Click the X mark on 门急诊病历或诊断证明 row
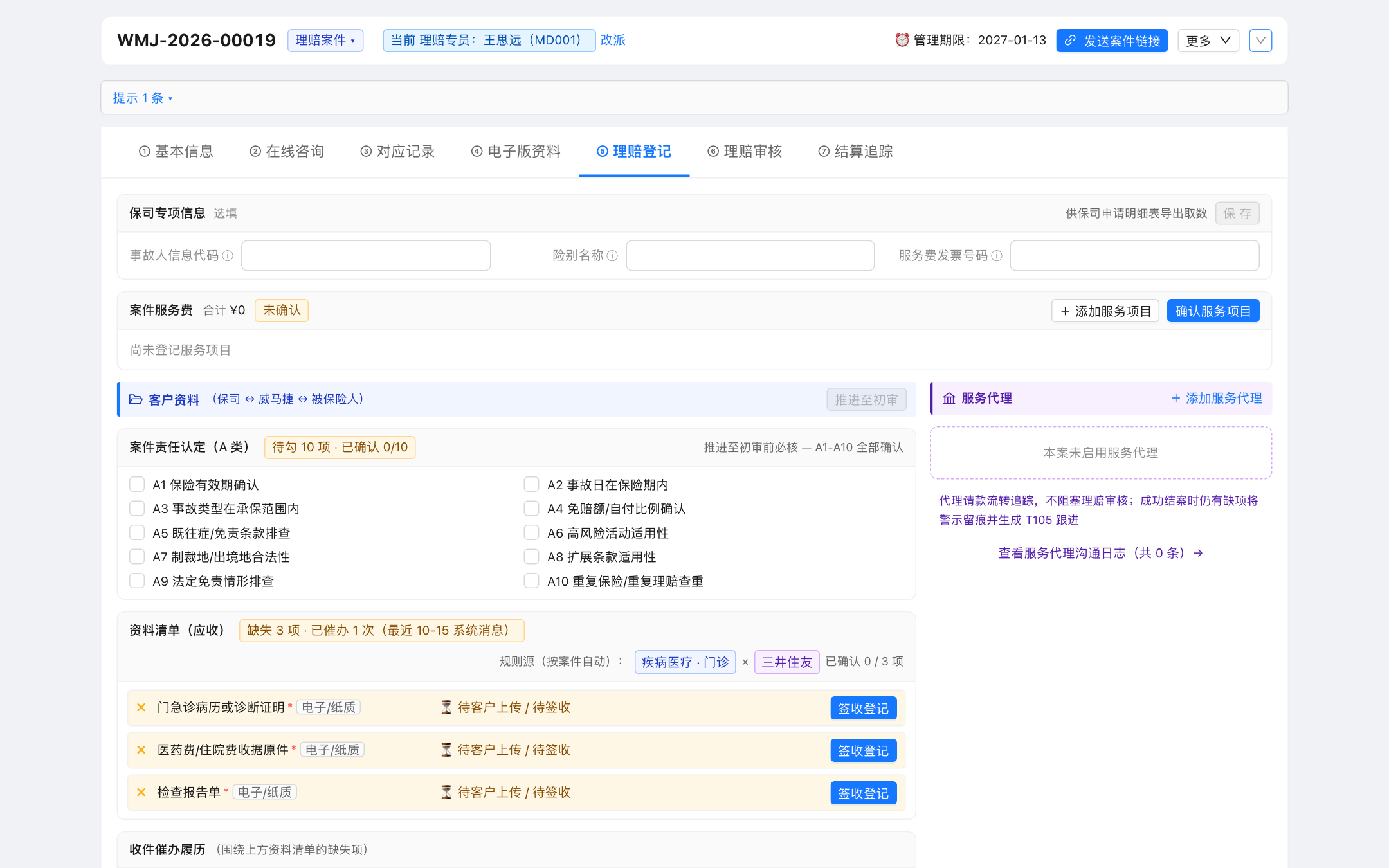 pyautogui.click(x=141, y=707)
